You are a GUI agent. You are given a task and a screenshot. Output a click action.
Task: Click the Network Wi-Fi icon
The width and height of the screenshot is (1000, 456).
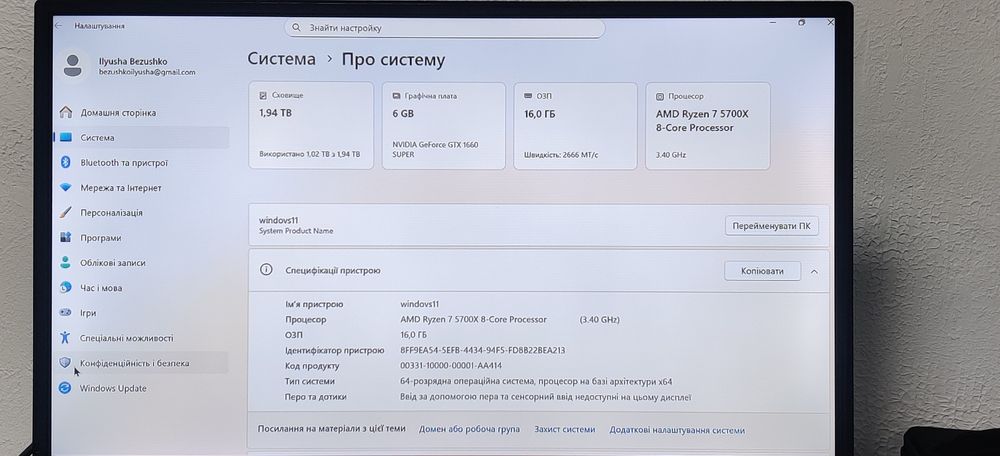point(66,188)
